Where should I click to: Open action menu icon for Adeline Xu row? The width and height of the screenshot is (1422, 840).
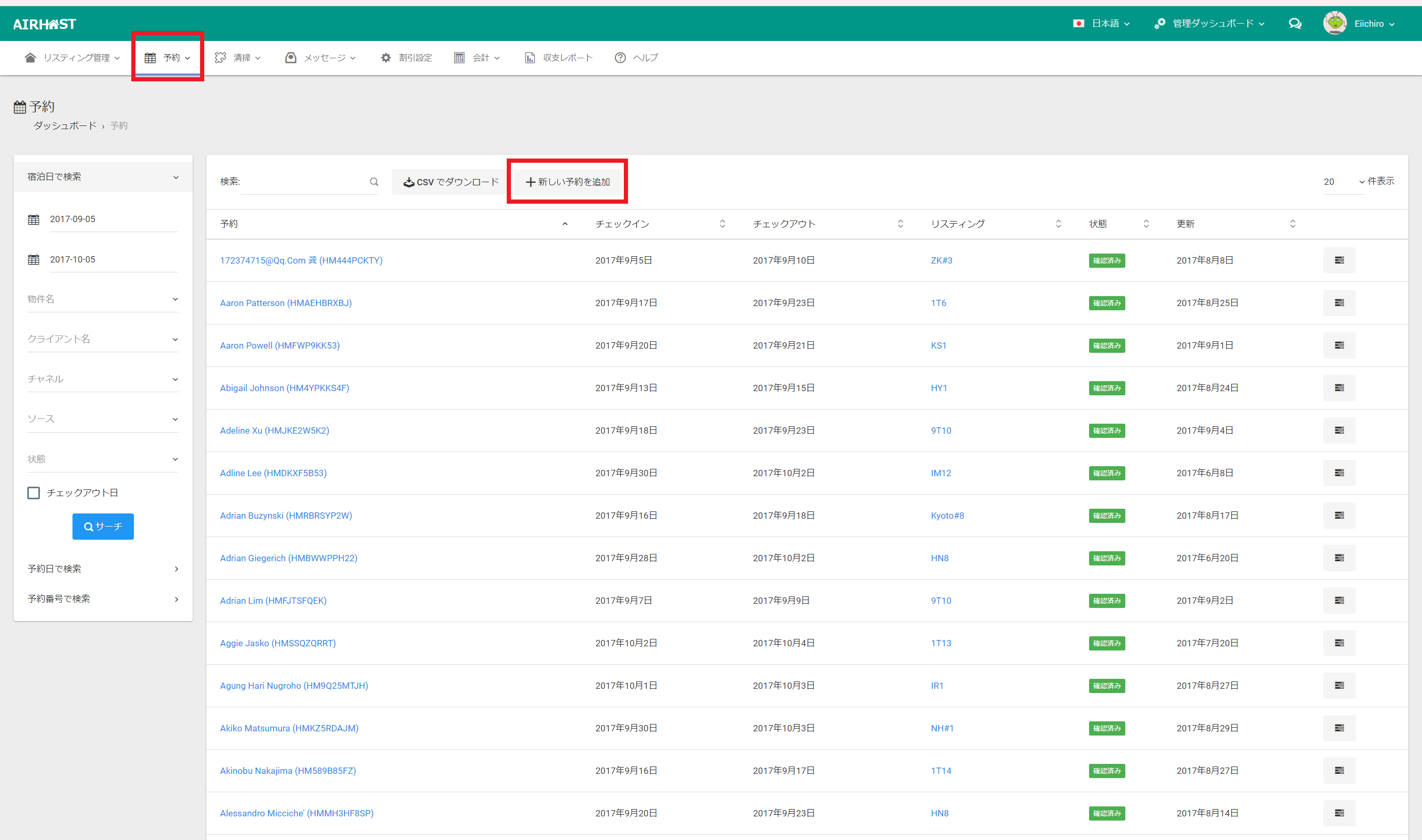click(x=1339, y=430)
